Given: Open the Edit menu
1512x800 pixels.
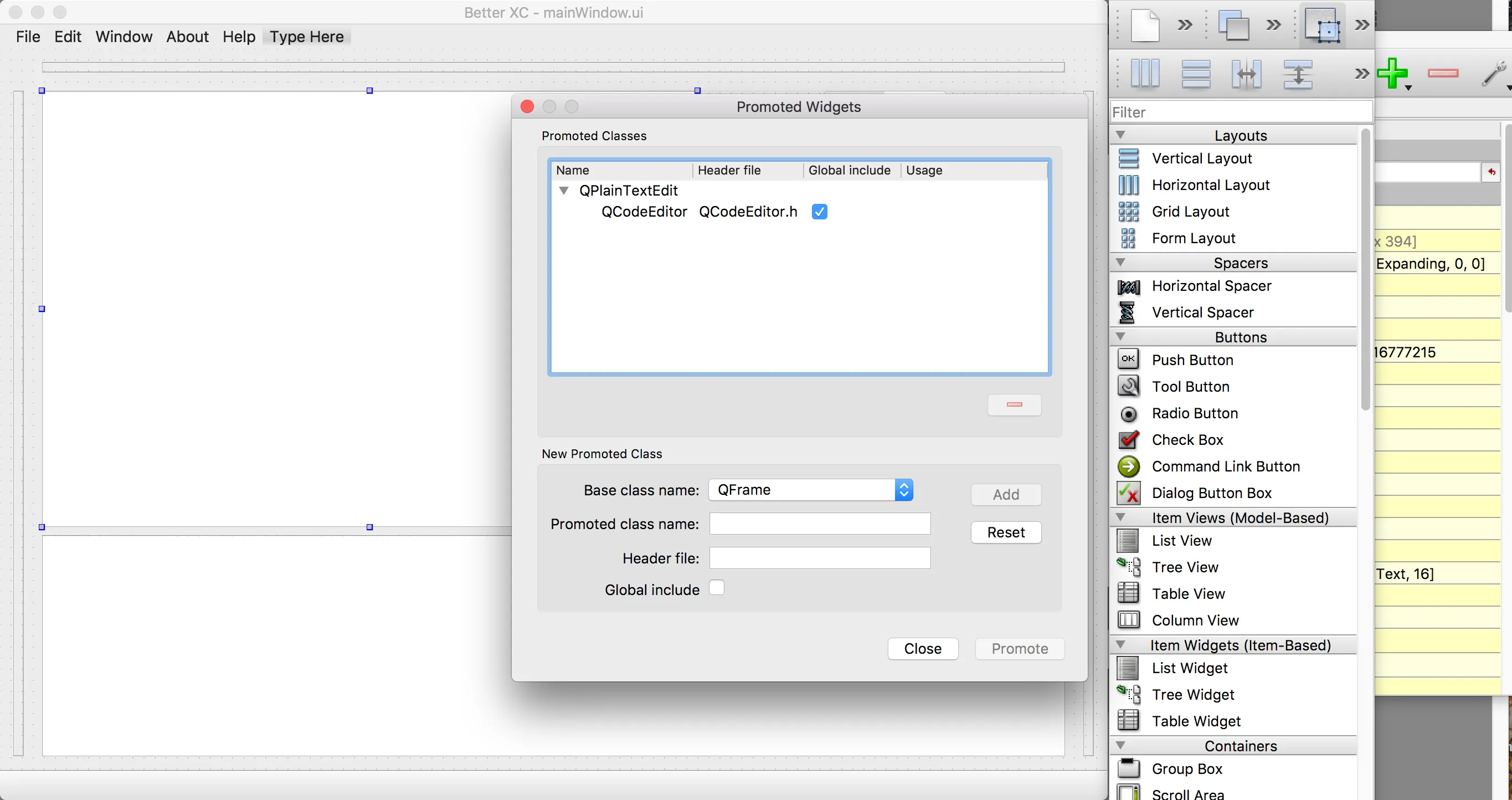Looking at the screenshot, I should (68, 37).
